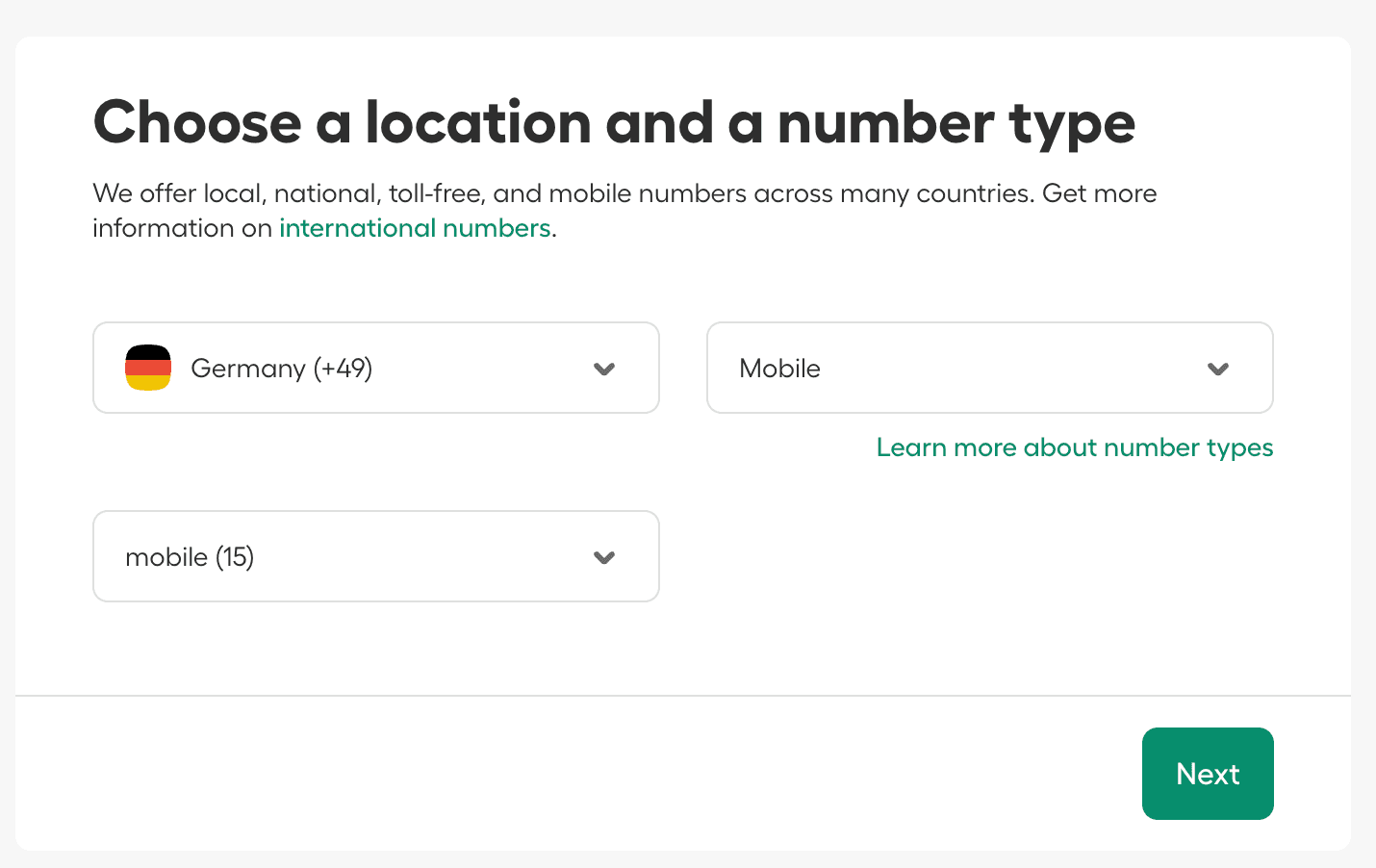Click the page heading Choose a location
Image resolution: width=1376 pixels, height=868 pixels.
(x=613, y=123)
